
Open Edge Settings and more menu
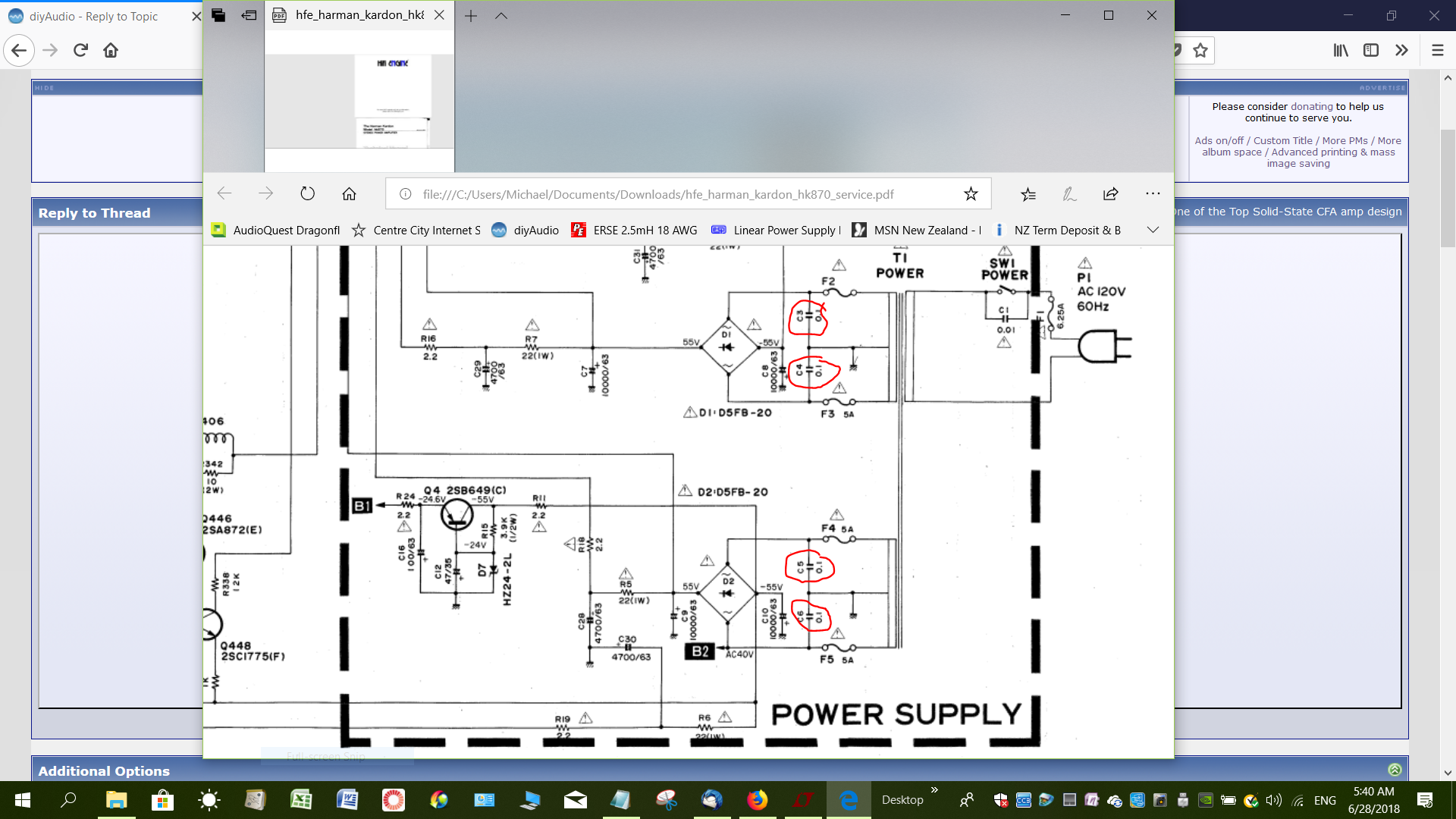(1153, 194)
